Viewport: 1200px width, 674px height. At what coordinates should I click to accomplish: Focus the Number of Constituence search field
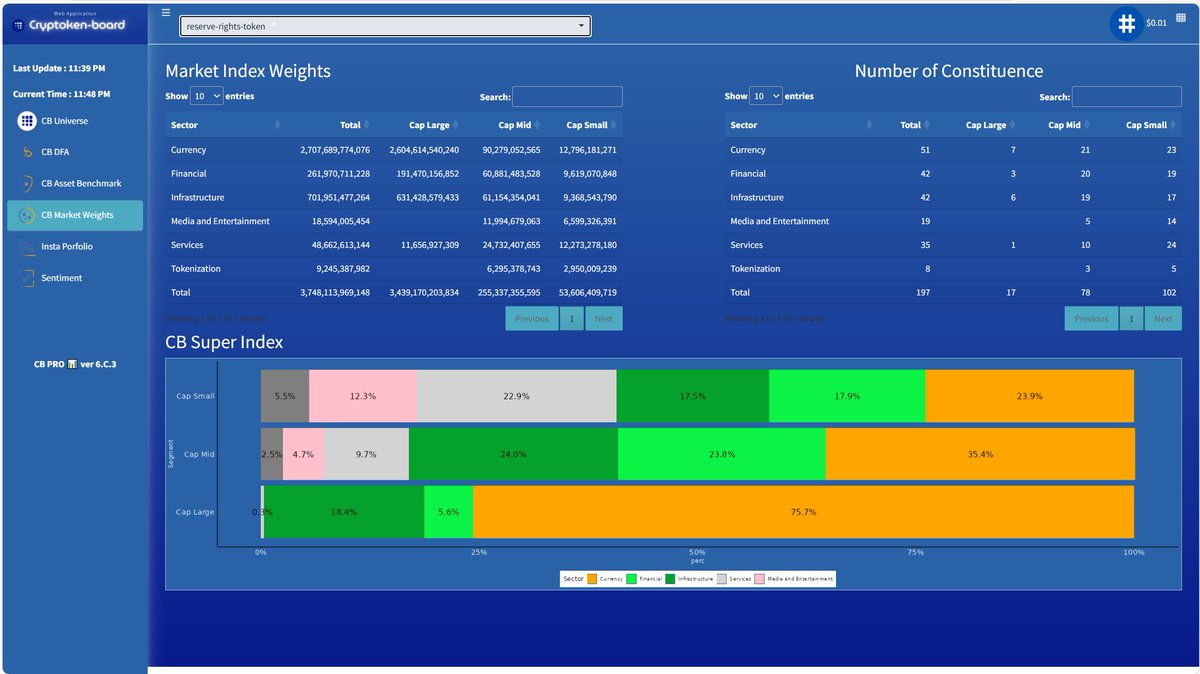click(x=1126, y=97)
